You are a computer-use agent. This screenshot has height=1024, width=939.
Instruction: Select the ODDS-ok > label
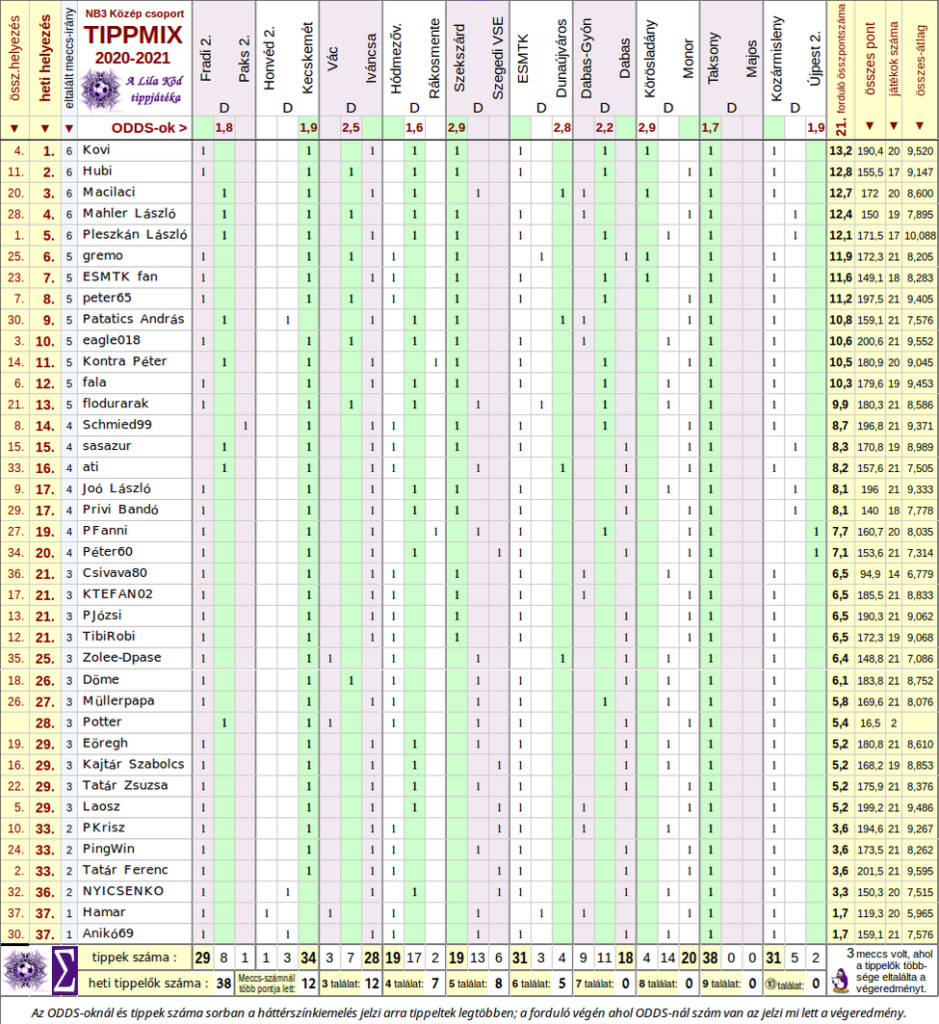149,128
